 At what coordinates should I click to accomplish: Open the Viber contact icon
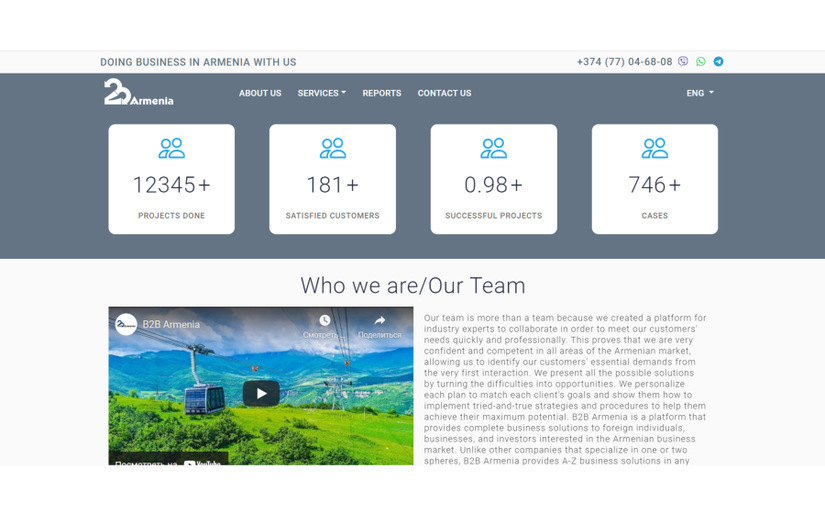point(683,62)
